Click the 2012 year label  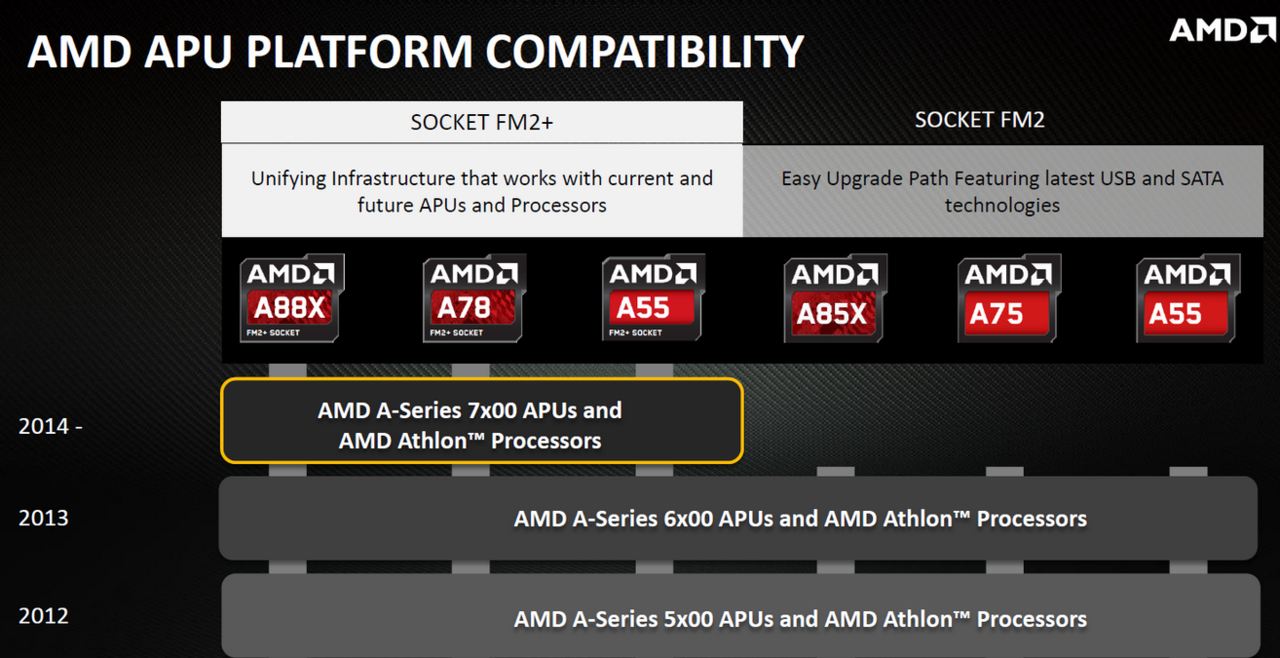[43, 615]
